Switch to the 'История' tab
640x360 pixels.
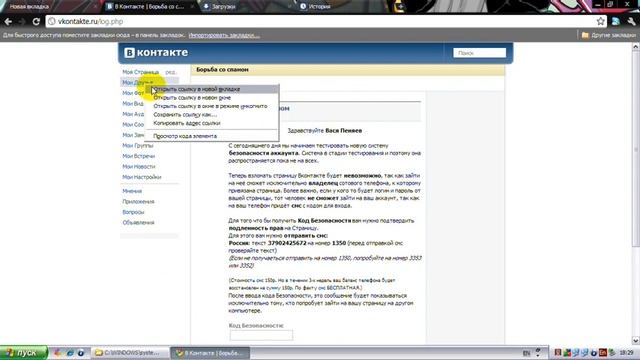click(x=342, y=7)
